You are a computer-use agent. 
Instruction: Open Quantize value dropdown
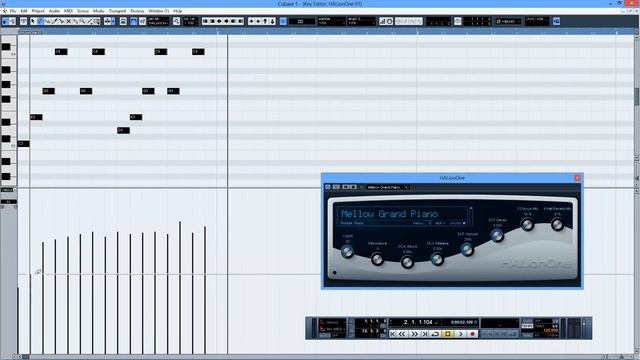pyautogui.click(x=331, y=21)
